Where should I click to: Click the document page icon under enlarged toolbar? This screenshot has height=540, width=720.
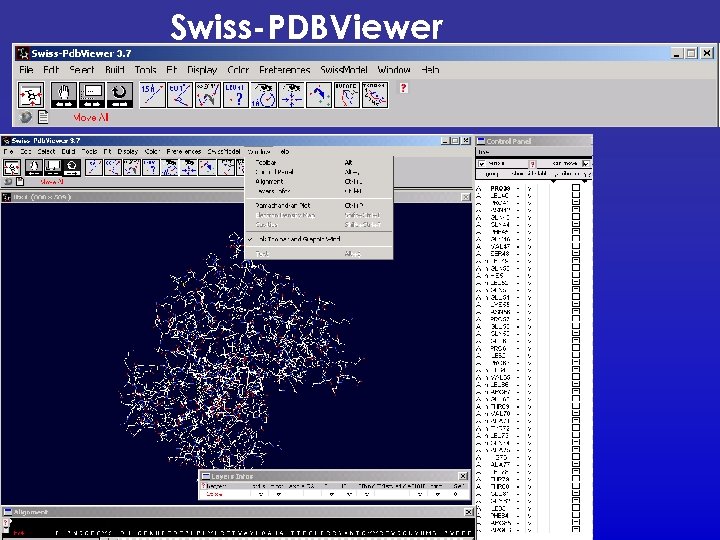pyautogui.click(x=43, y=117)
